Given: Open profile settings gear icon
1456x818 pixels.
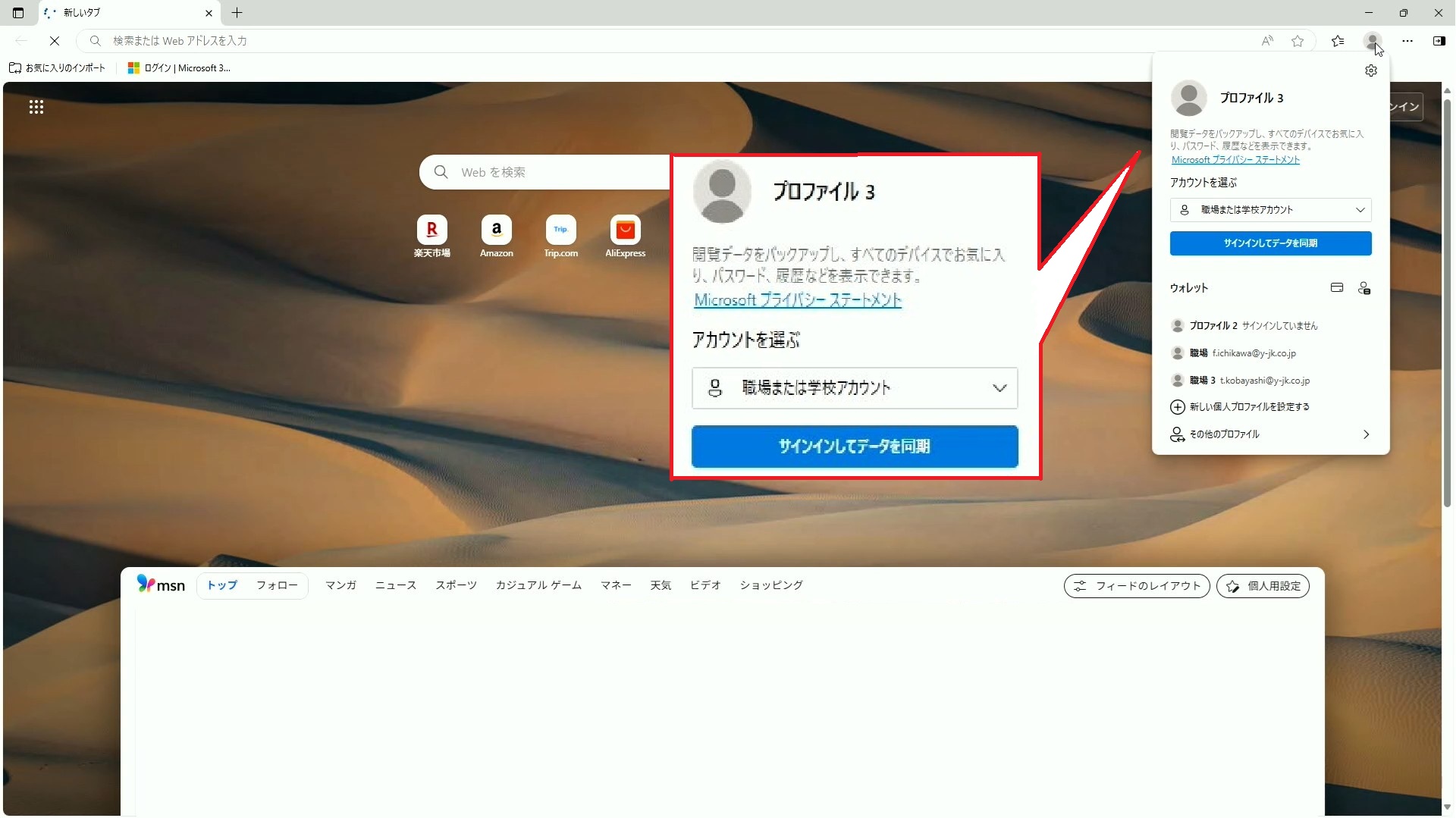Looking at the screenshot, I should coord(1370,71).
